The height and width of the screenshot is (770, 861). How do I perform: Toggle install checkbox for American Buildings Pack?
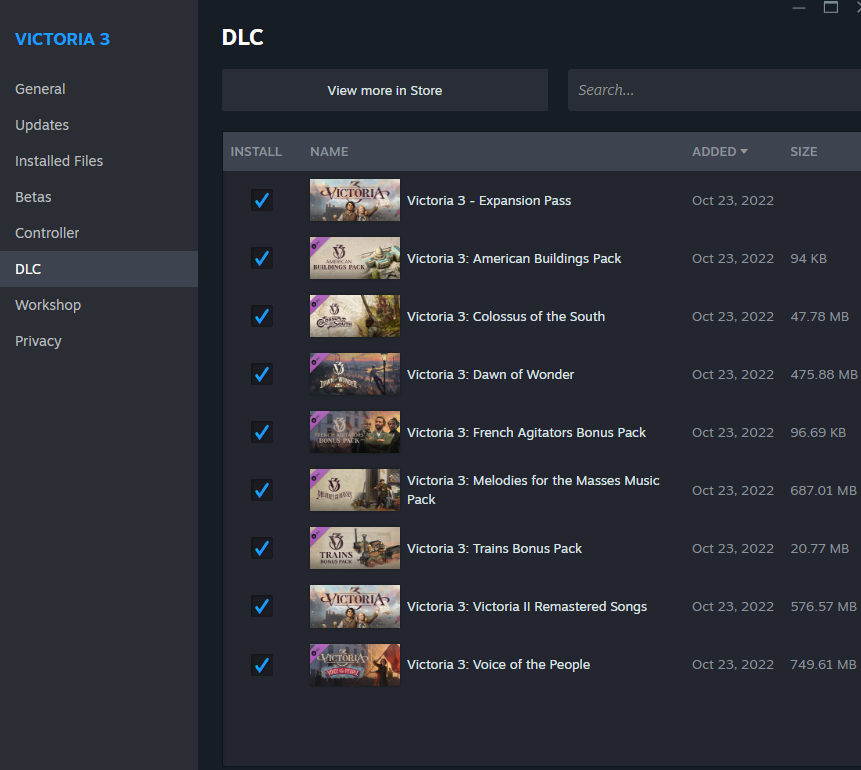(x=262, y=258)
